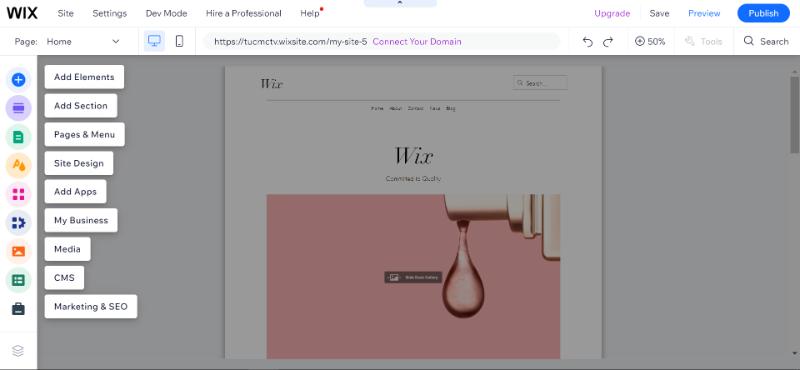Screen dimensions: 800x370
Task: Click the slideshow gallery label on image
Action: 413,278
